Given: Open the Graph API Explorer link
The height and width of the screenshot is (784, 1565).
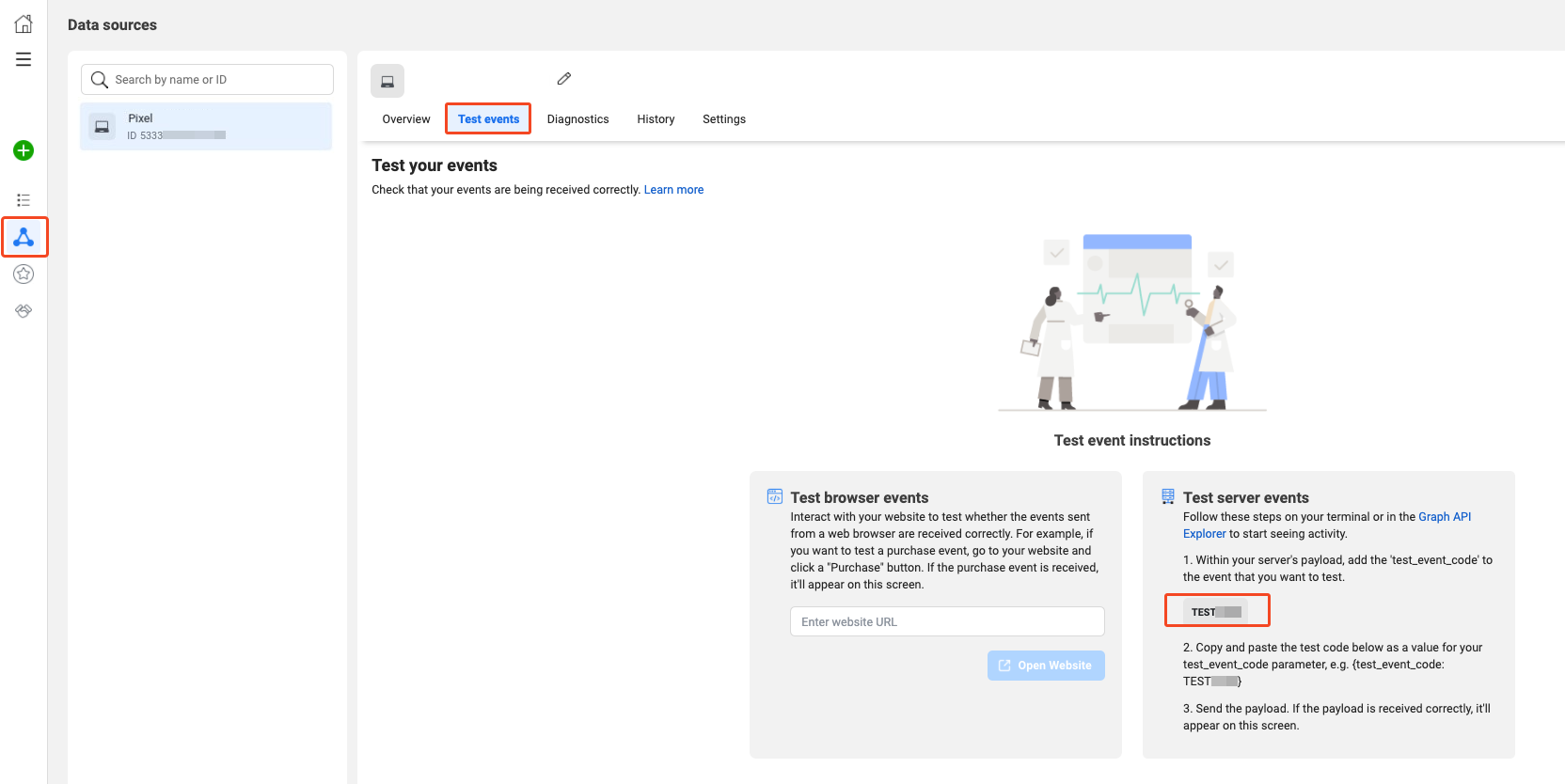Looking at the screenshot, I should [1444, 517].
